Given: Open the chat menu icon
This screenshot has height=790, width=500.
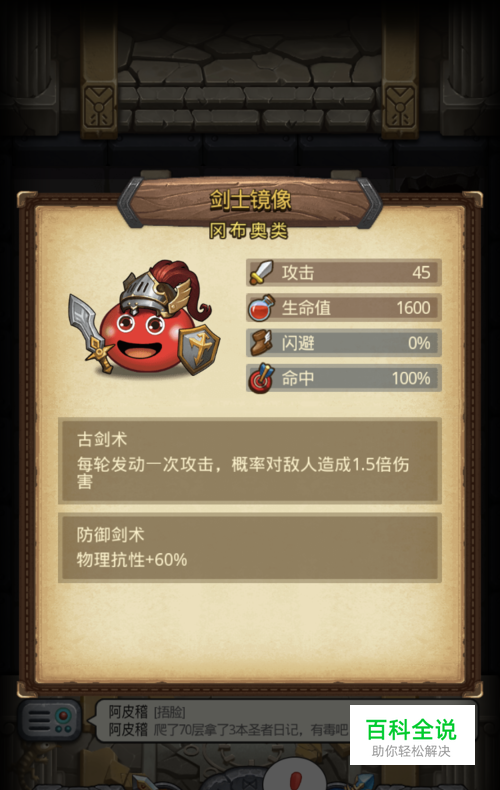Looking at the screenshot, I should pos(50,720).
